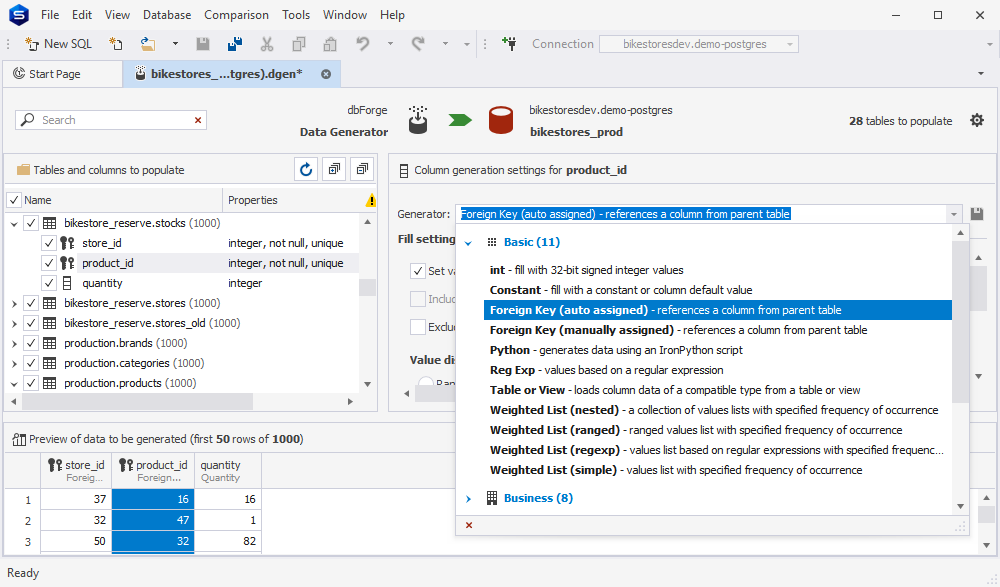
Task: Uncheck the store_id column checkbox
Action: 48,243
